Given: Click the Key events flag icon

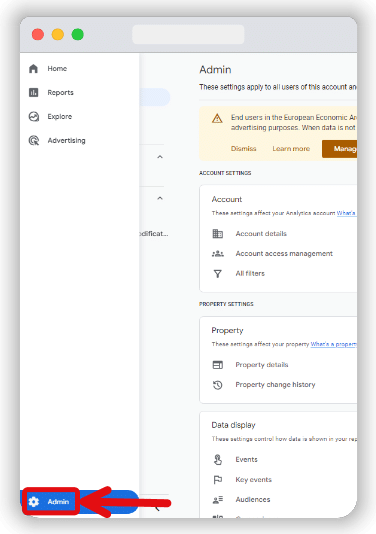Looking at the screenshot, I should coord(218,480).
